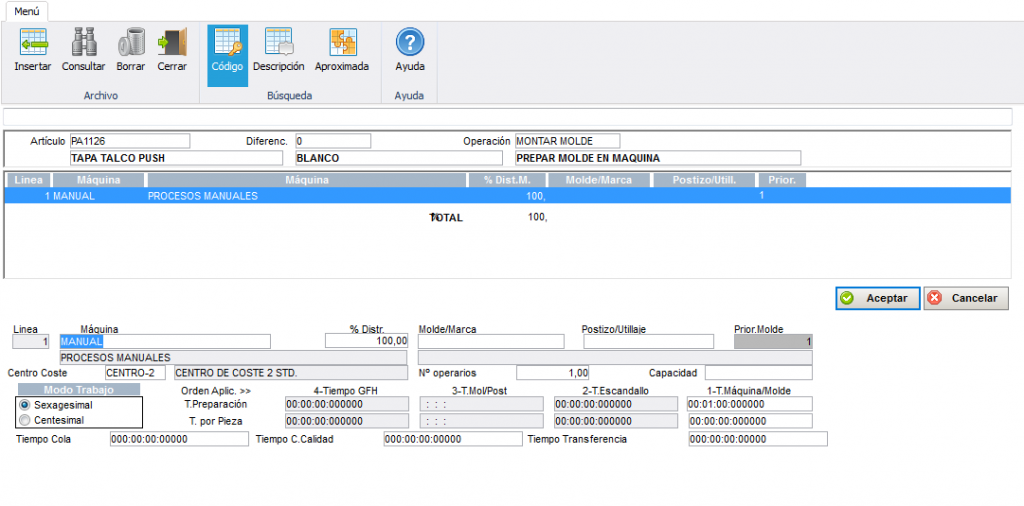
Task: Select the Sexagesimal radio button
Action: (x=25, y=405)
